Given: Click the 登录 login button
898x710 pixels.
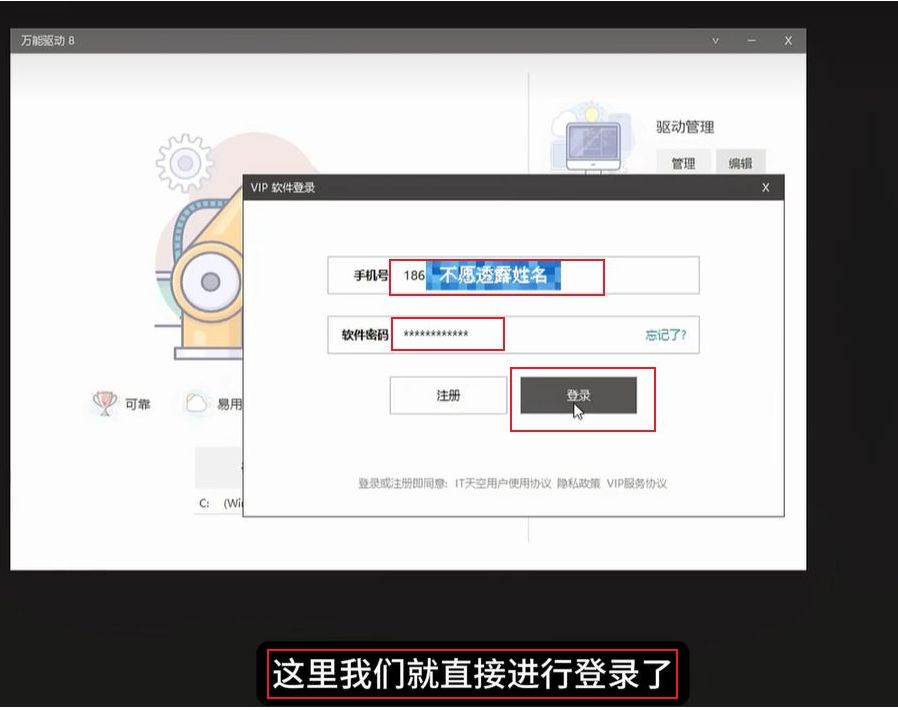Looking at the screenshot, I should pos(578,396).
